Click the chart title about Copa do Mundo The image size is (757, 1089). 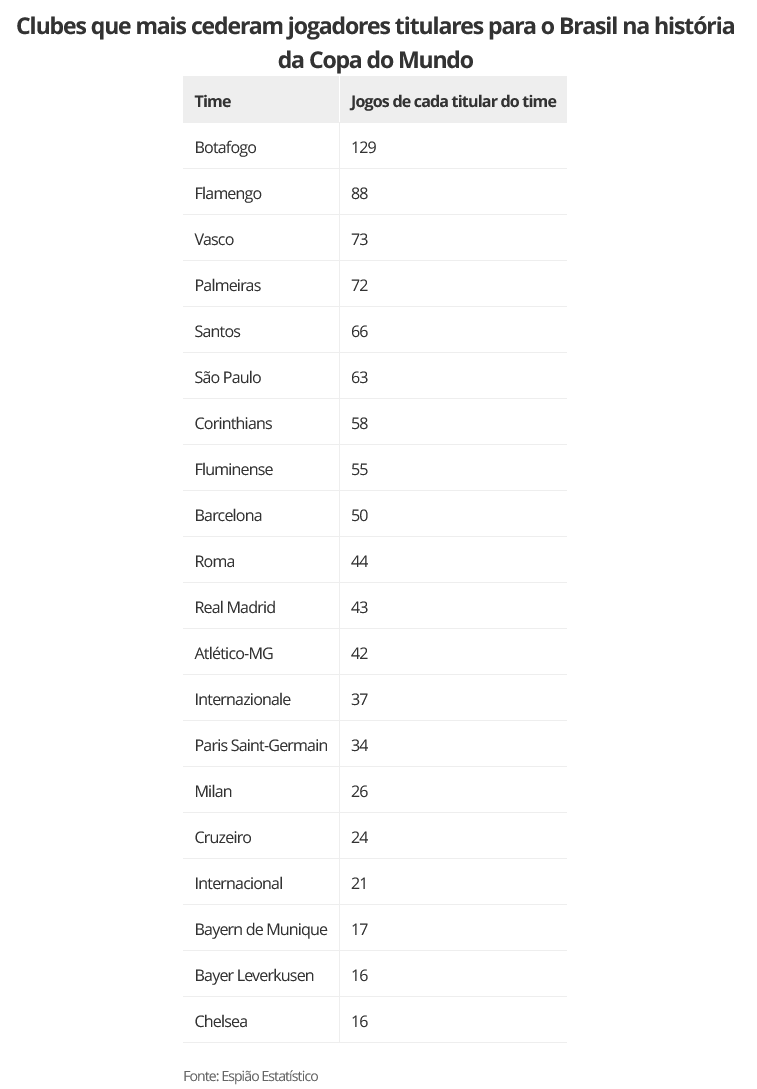click(376, 42)
